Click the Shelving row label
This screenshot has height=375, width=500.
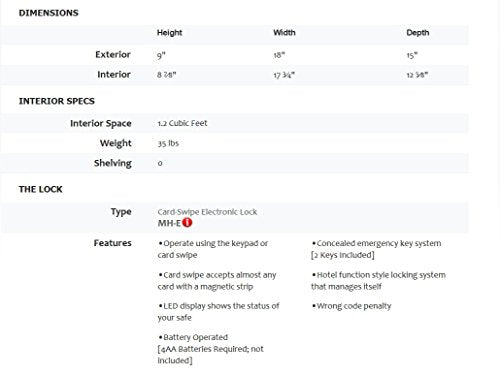click(x=113, y=163)
